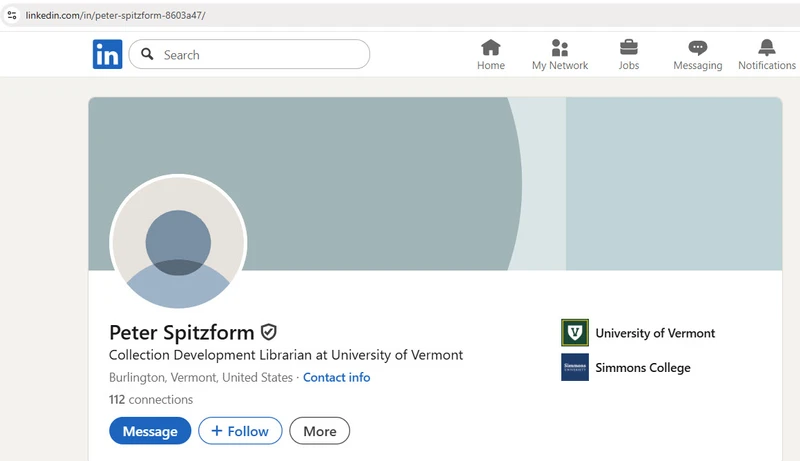Screen dimensions: 800x461
Task: Open the More actions dropdown button
Action: coord(319,431)
